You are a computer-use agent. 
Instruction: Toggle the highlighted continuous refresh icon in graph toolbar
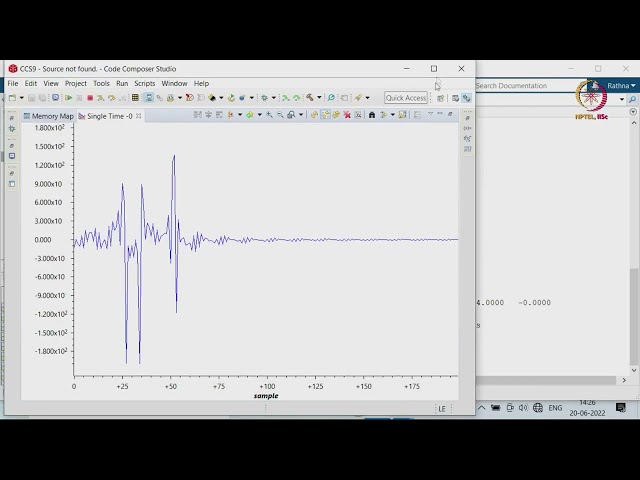click(325, 115)
